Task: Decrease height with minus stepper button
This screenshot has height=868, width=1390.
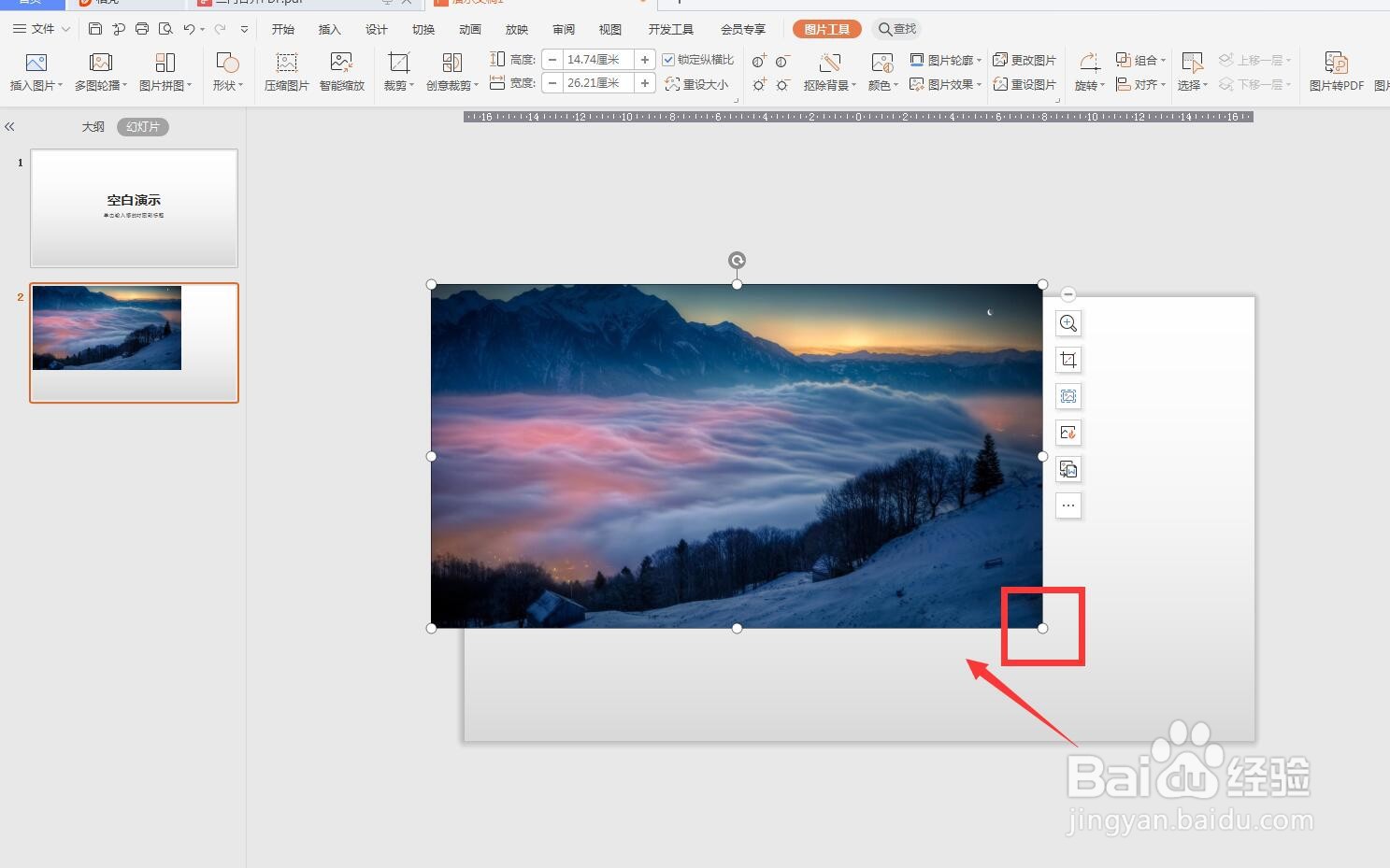Action: (x=552, y=60)
